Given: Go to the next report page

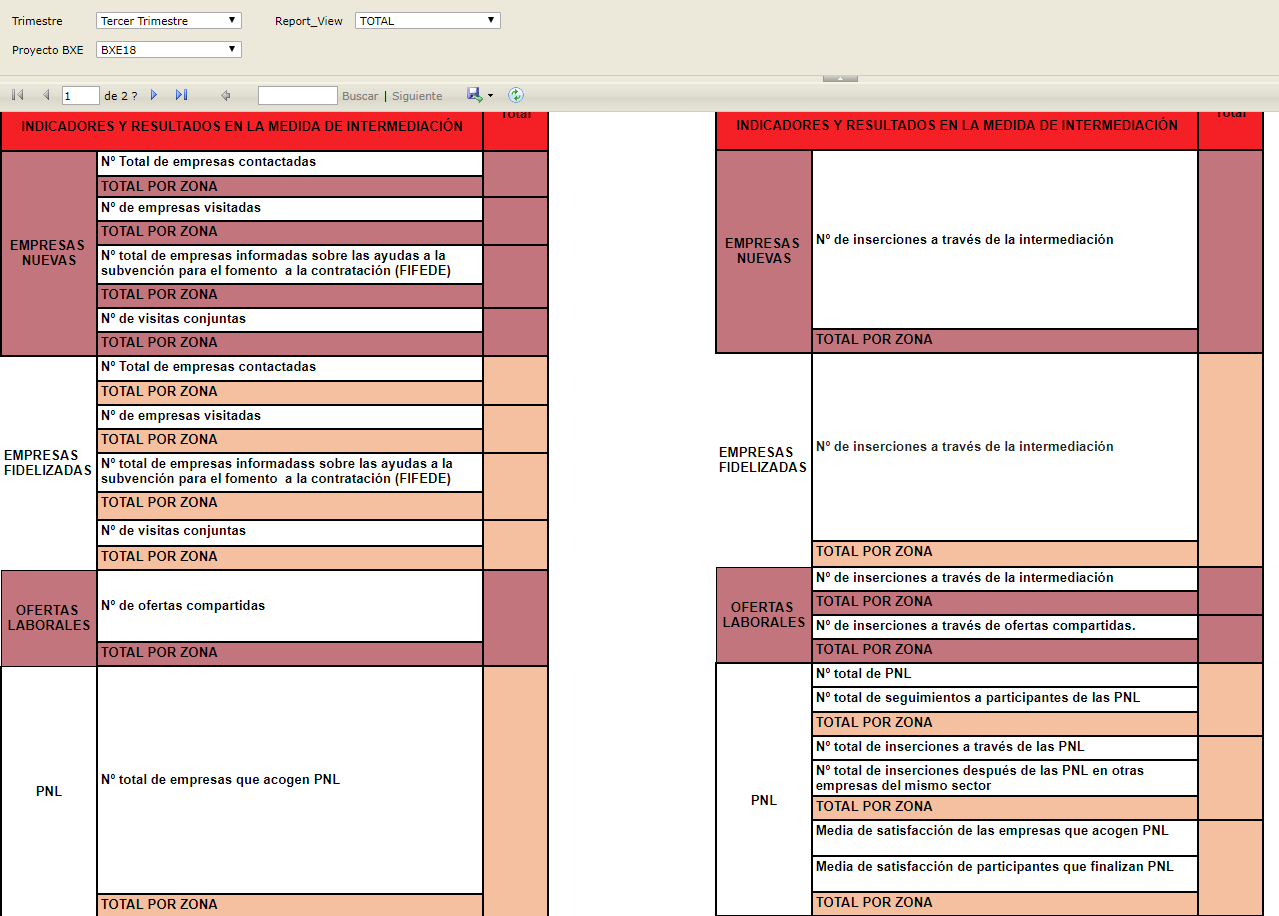Looking at the screenshot, I should pos(154,95).
